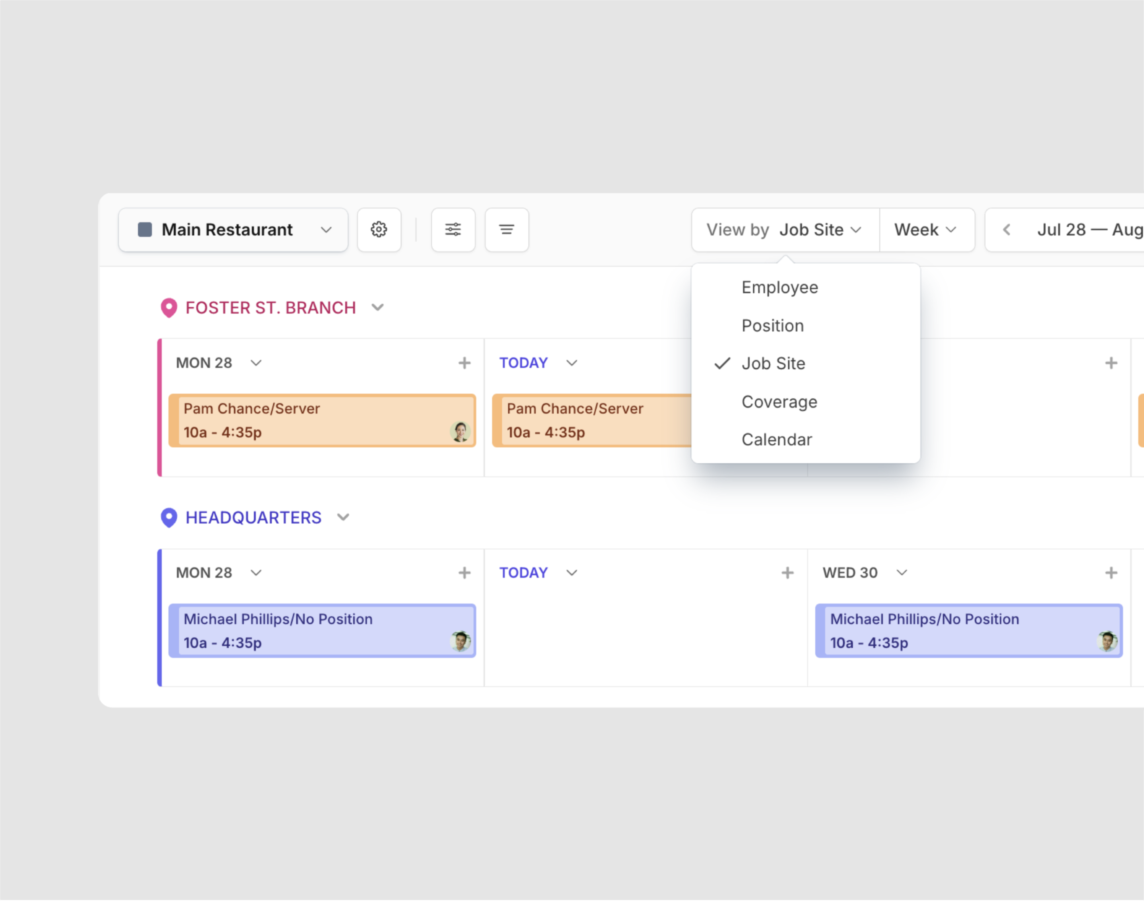Screen dimensions: 1144x901
Task: Add shift on Foster Mon 28
Action: pos(465,363)
